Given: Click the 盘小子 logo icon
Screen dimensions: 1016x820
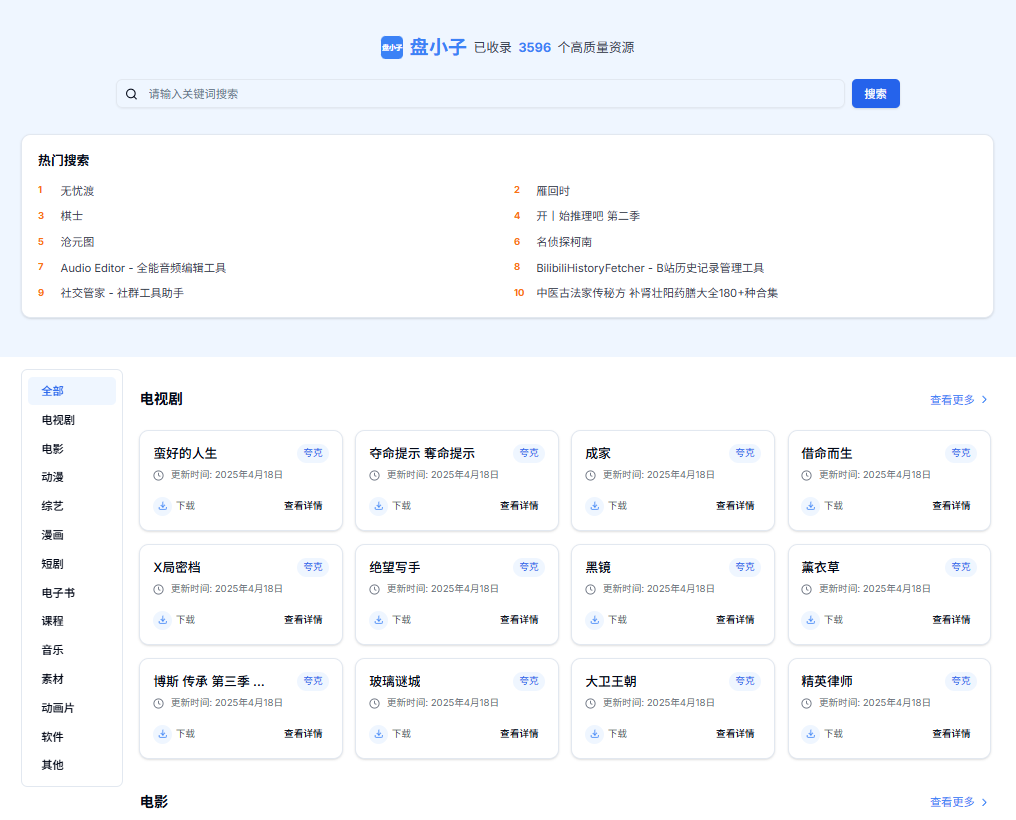Looking at the screenshot, I should (x=392, y=47).
